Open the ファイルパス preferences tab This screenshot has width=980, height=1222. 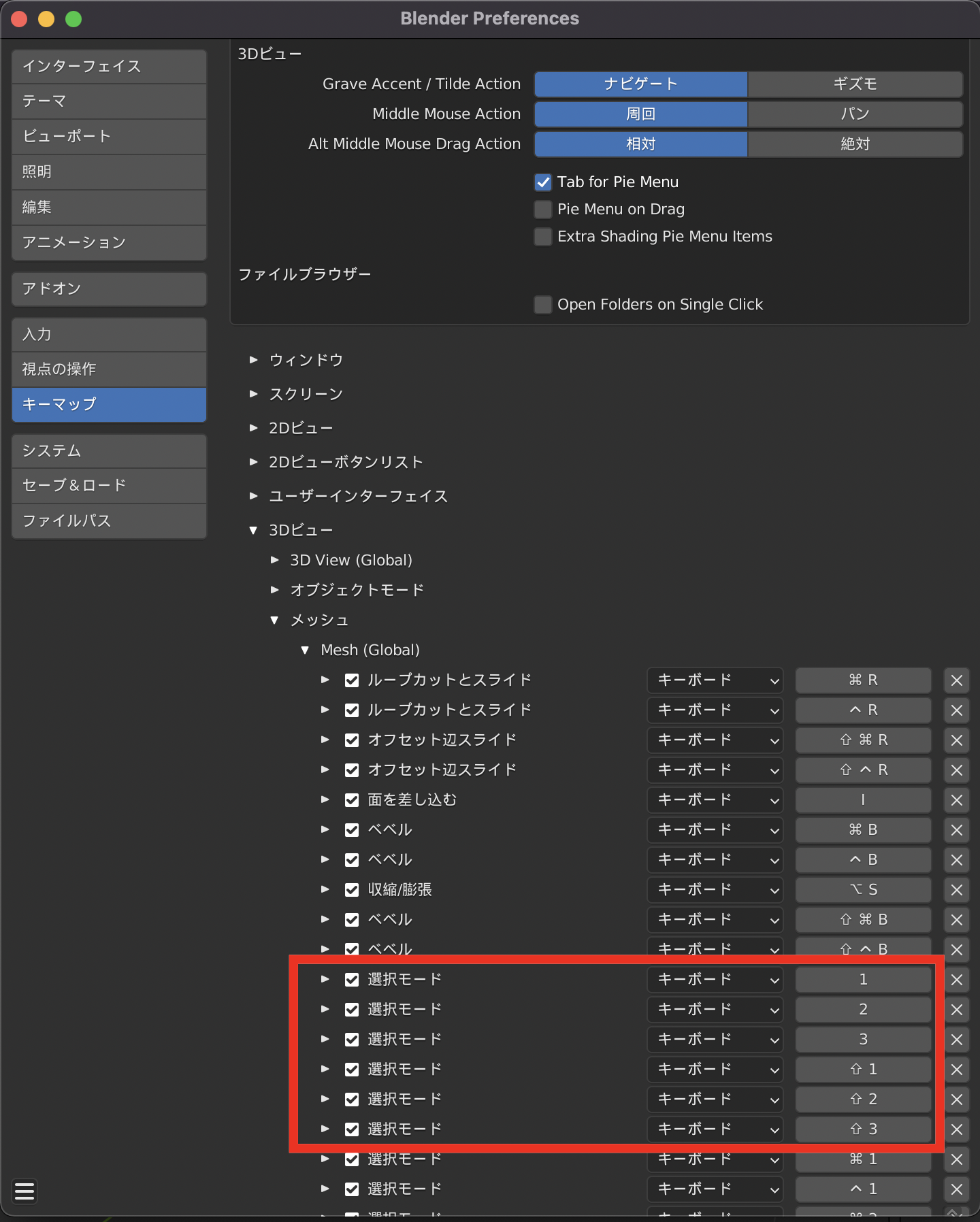[x=109, y=521]
